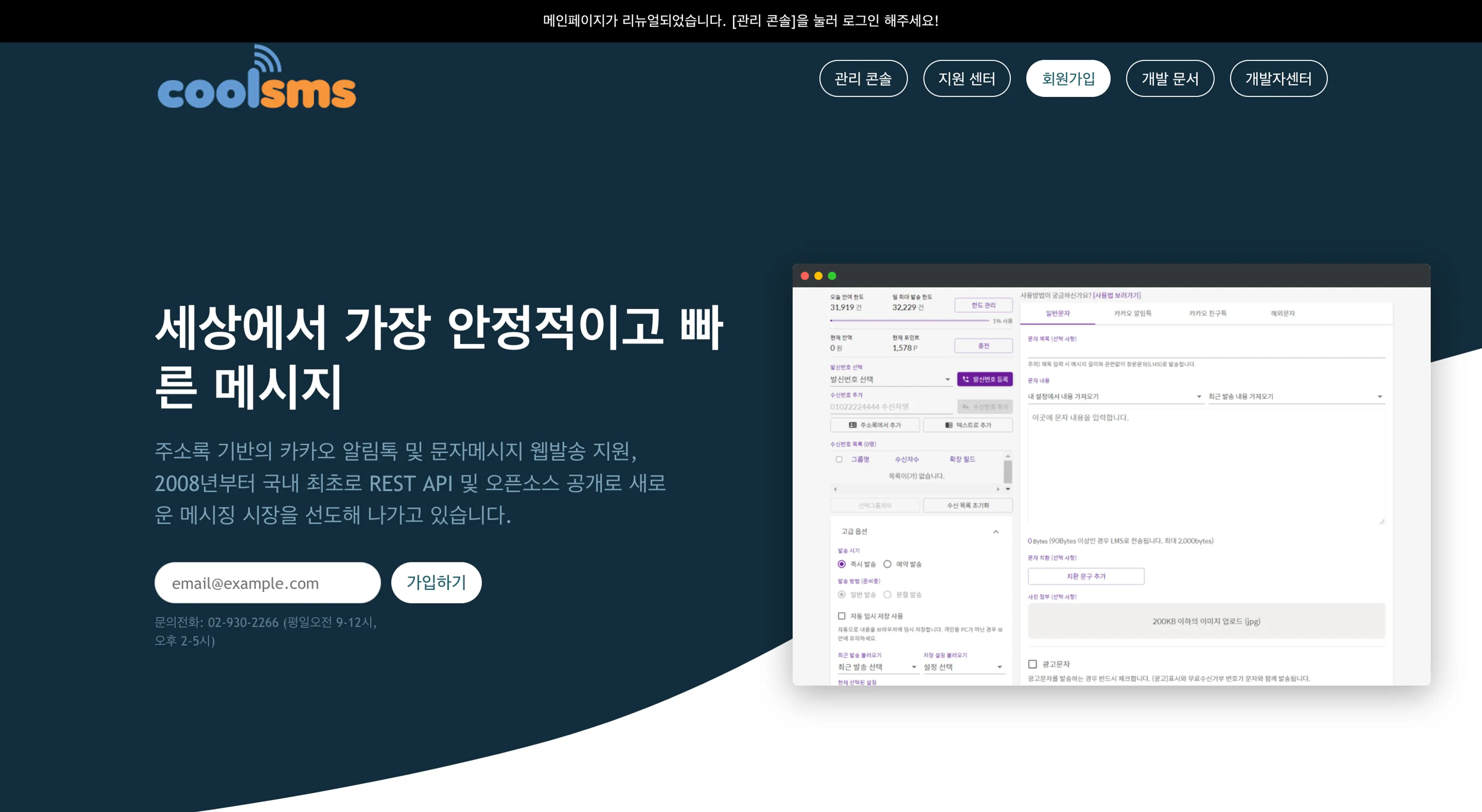Image resolution: width=1482 pixels, height=812 pixels.
Task: Open the 개발자센터 page
Action: (x=1278, y=78)
